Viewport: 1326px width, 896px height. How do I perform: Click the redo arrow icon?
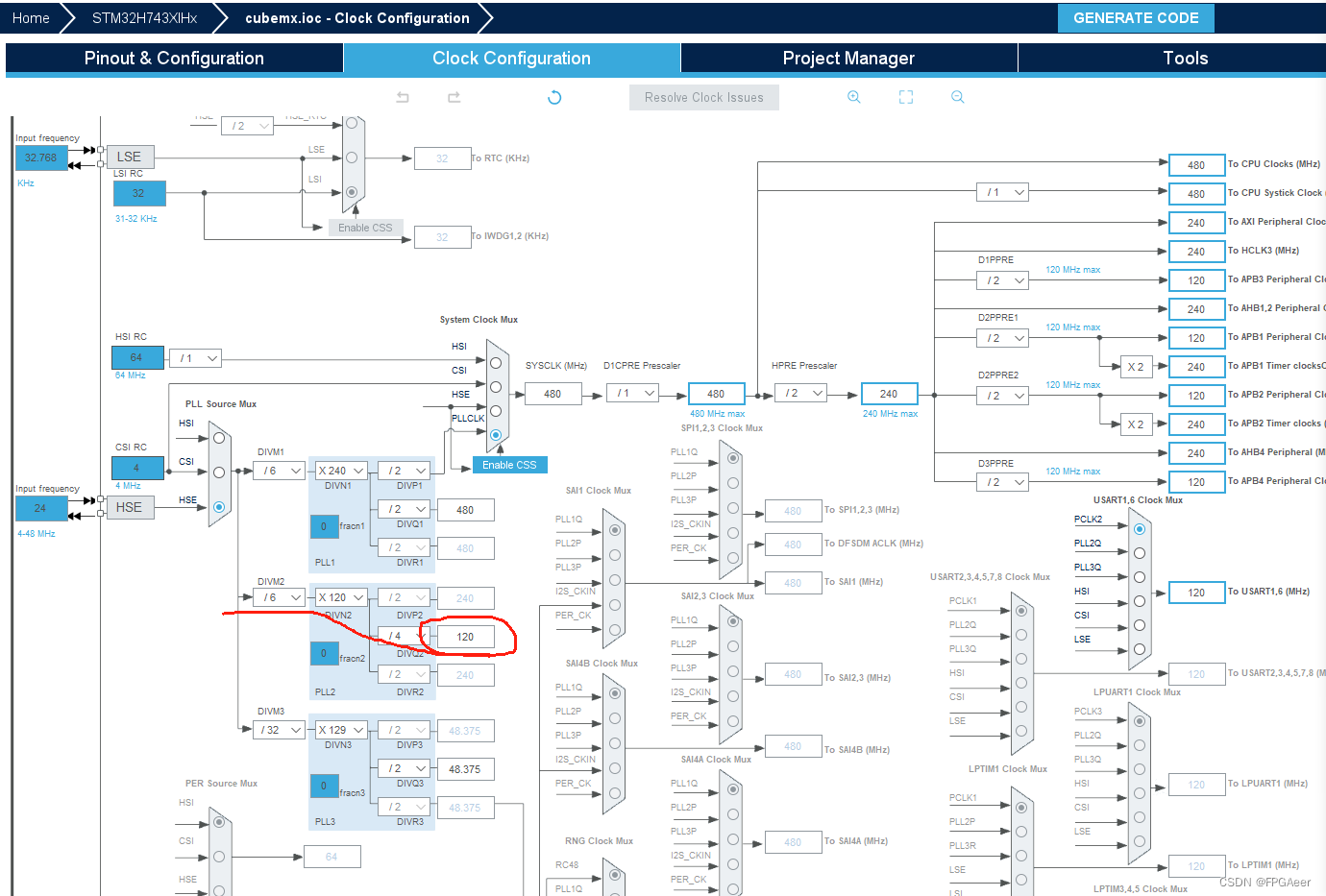tap(454, 97)
